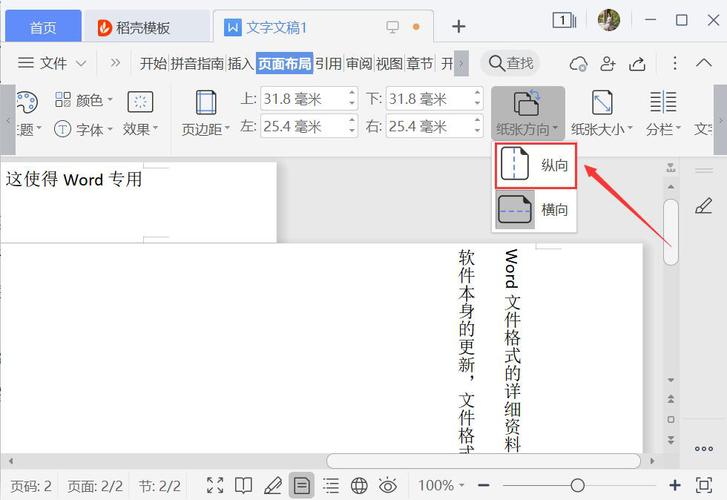The width and height of the screenshot is (727, 500).
Task: Open the more options vertical dots
Action: tap(675, 63)
